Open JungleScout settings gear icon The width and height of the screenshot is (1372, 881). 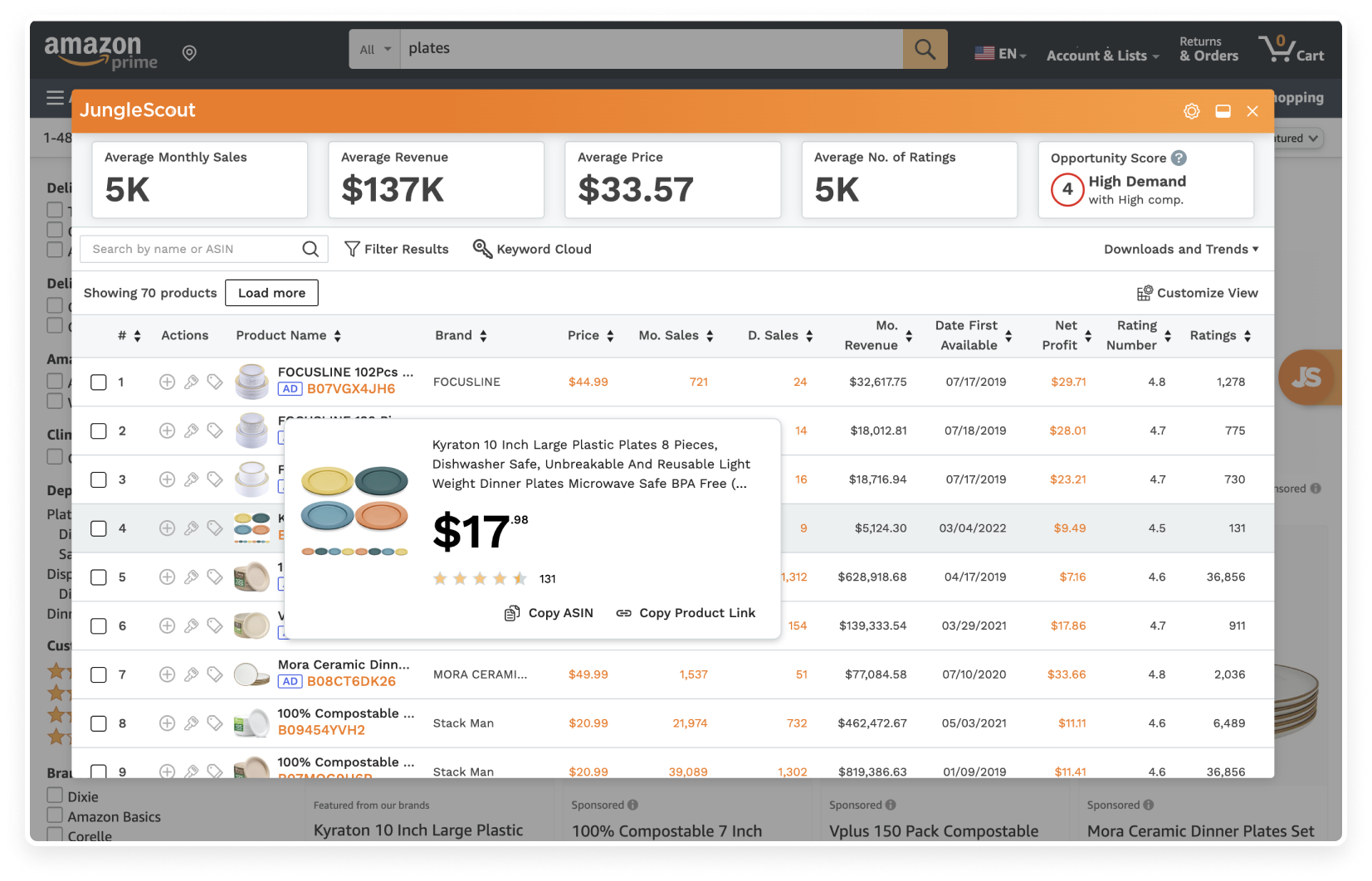click(1191, 111)
